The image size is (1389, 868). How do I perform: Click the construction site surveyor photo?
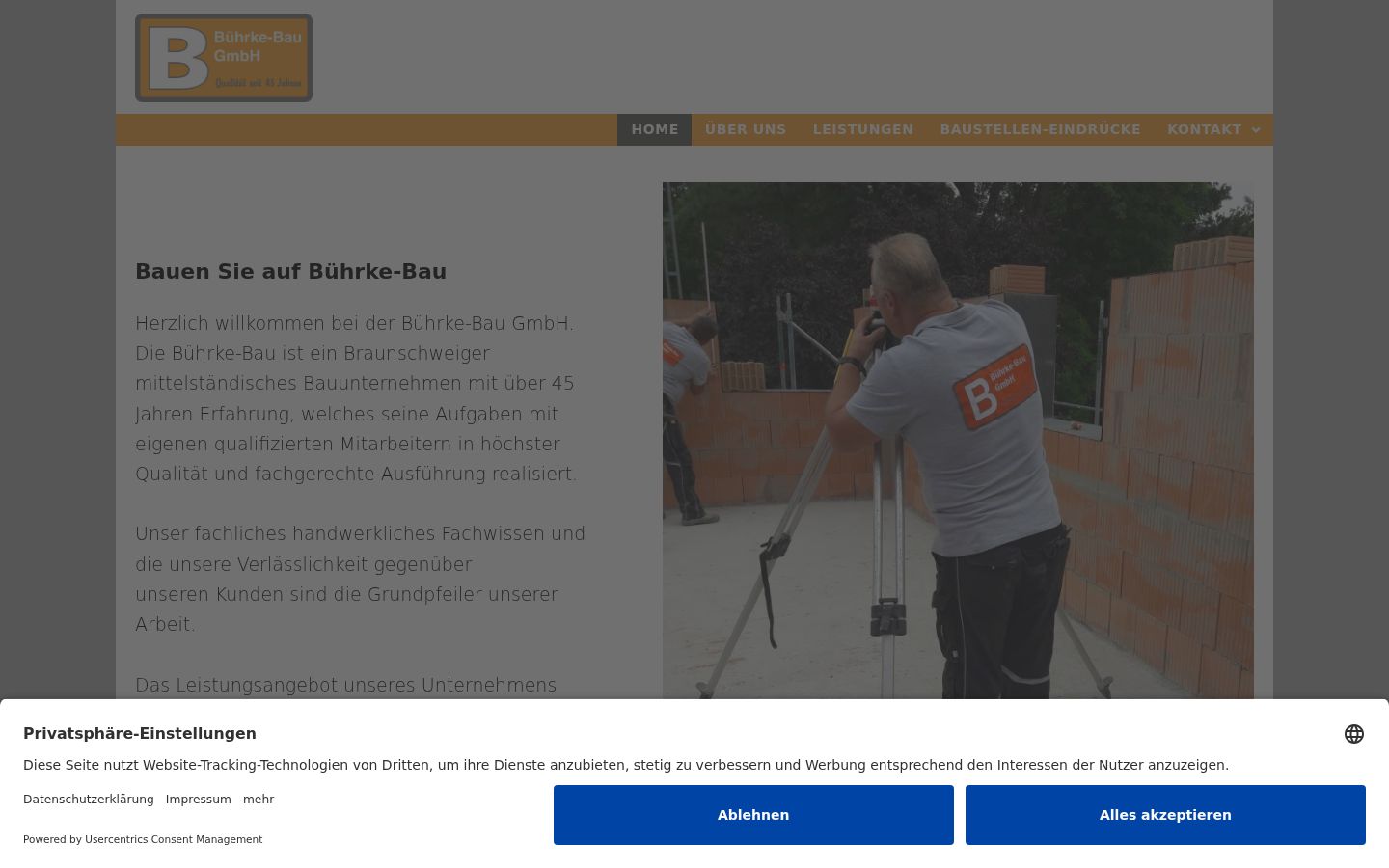pos(958,441)
